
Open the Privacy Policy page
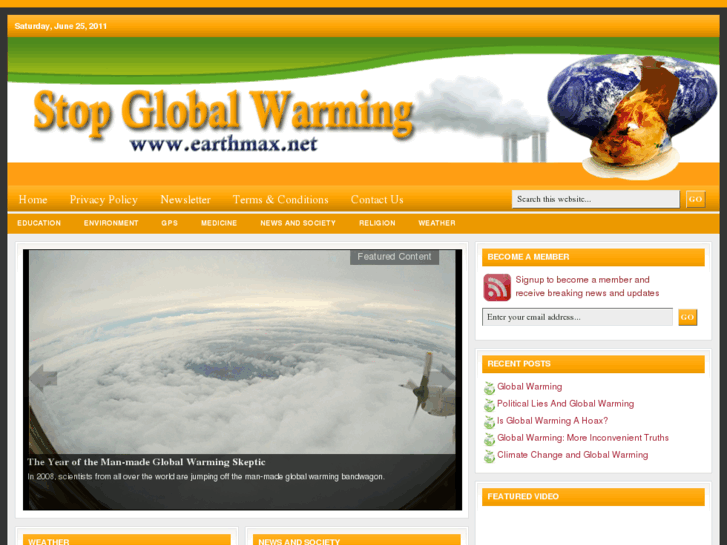pos(103,199)
